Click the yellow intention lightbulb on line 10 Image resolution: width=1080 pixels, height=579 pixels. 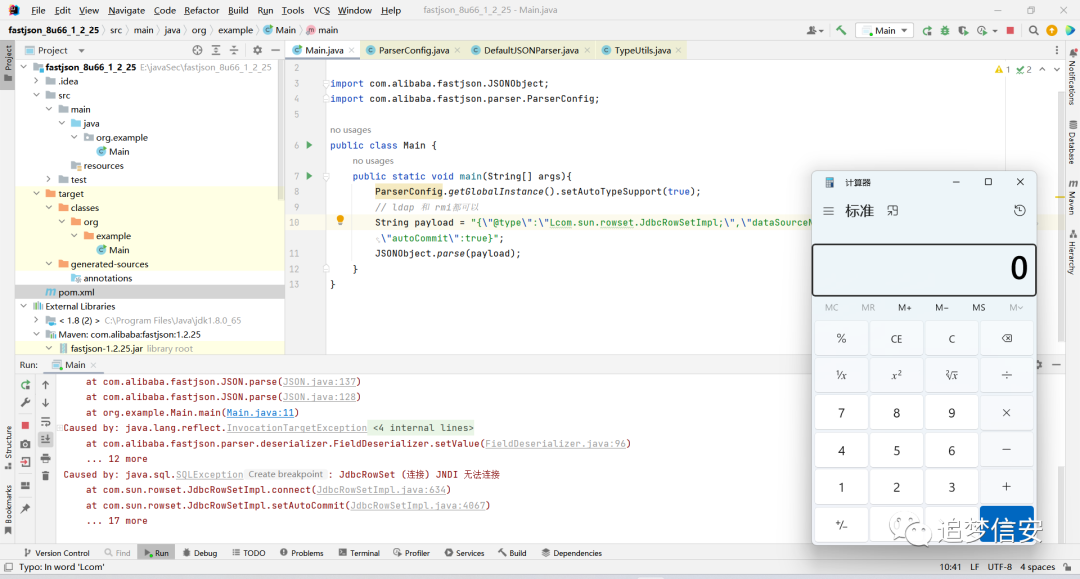point(340,220)
